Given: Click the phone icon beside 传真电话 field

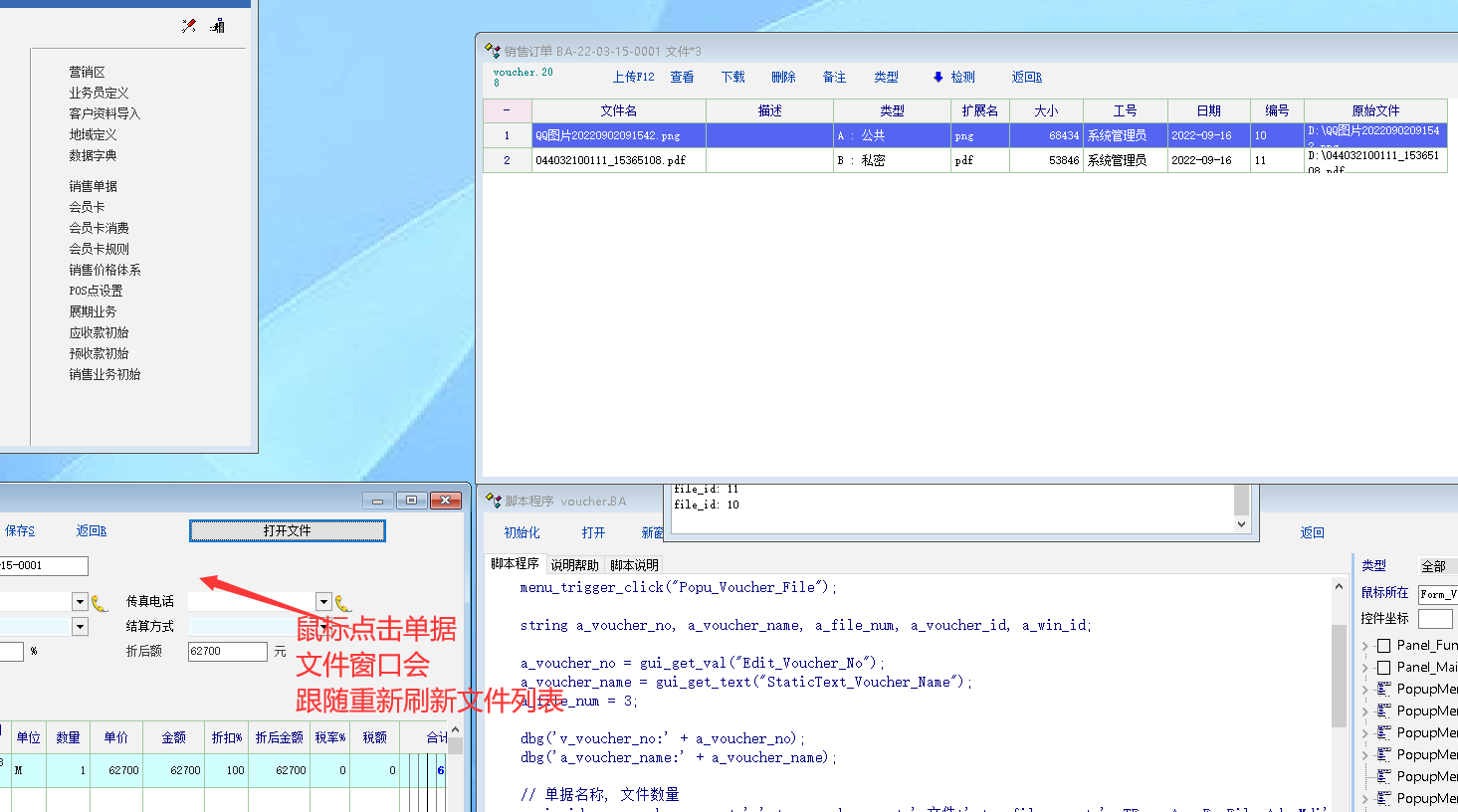Looking at the screenshot, I should [x=343, y=602].
